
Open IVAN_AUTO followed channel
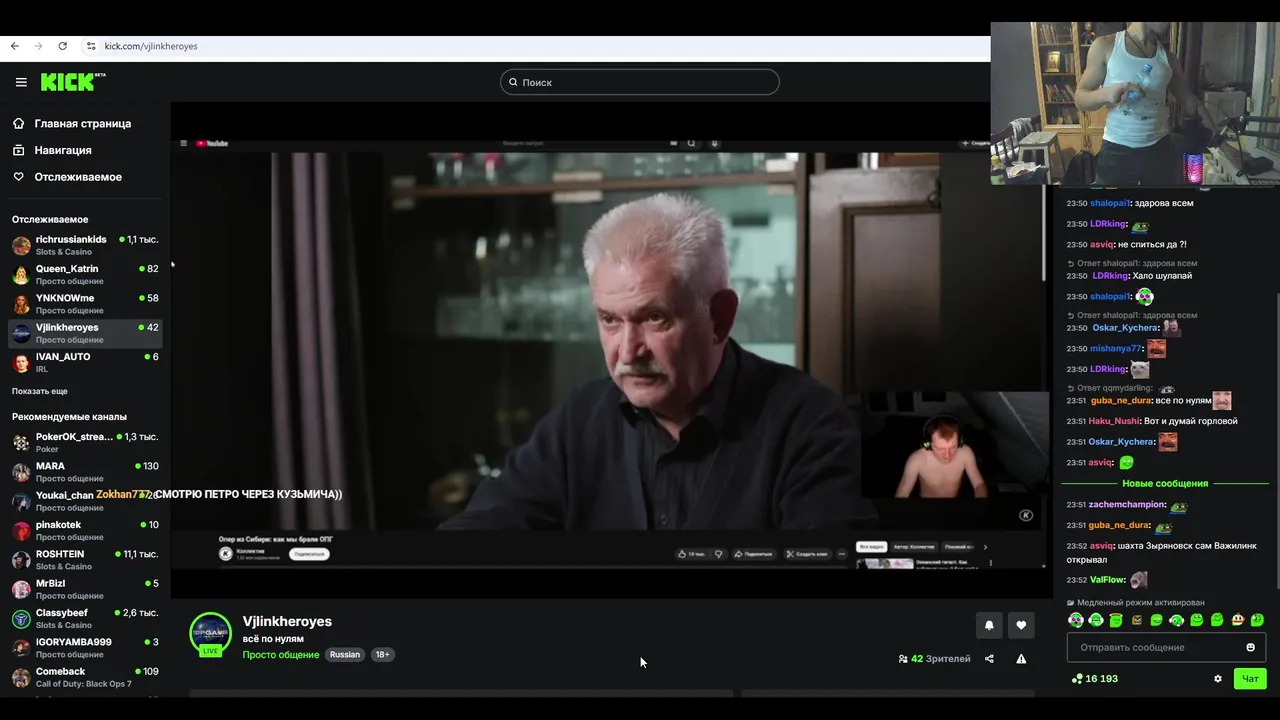tap(85, 362)
